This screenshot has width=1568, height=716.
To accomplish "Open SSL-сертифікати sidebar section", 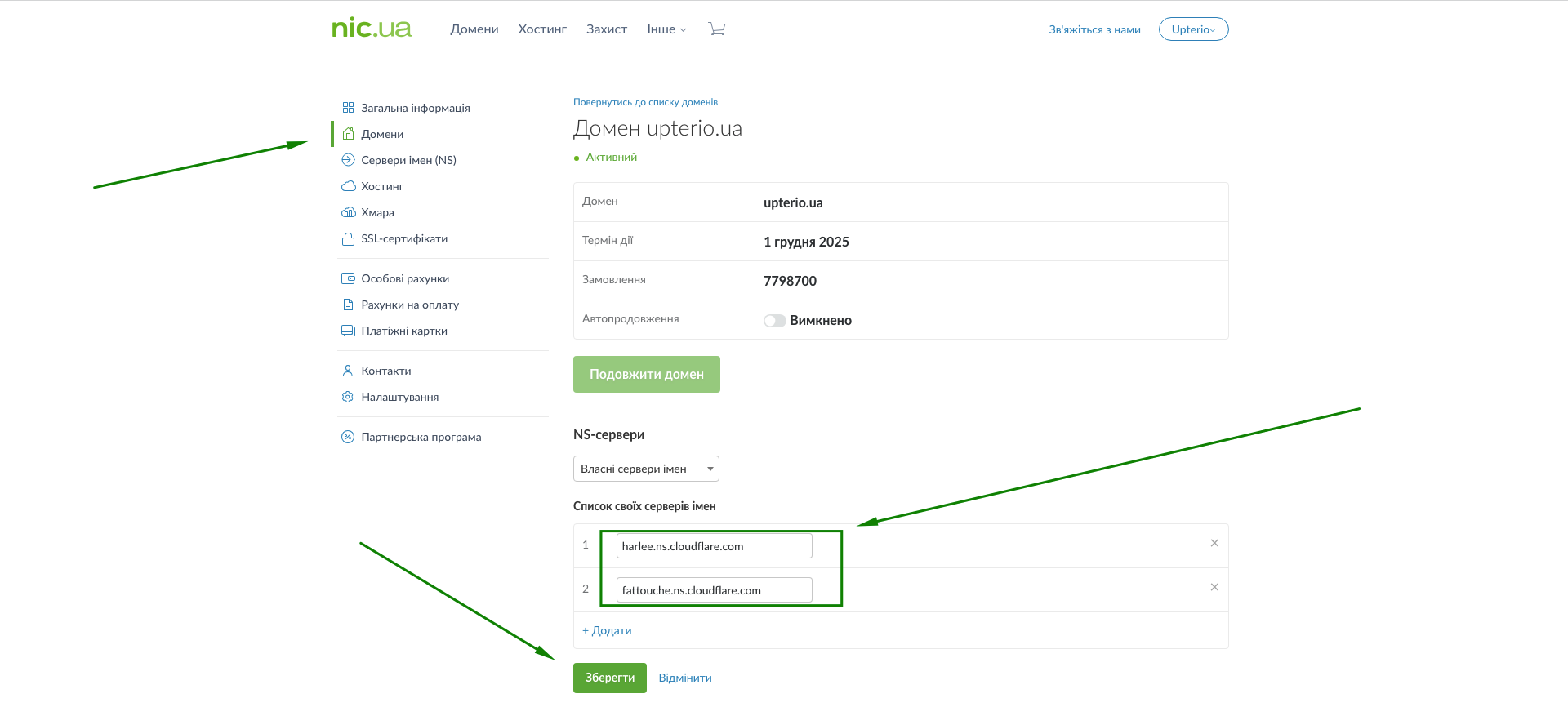I will tap(404, 238).
